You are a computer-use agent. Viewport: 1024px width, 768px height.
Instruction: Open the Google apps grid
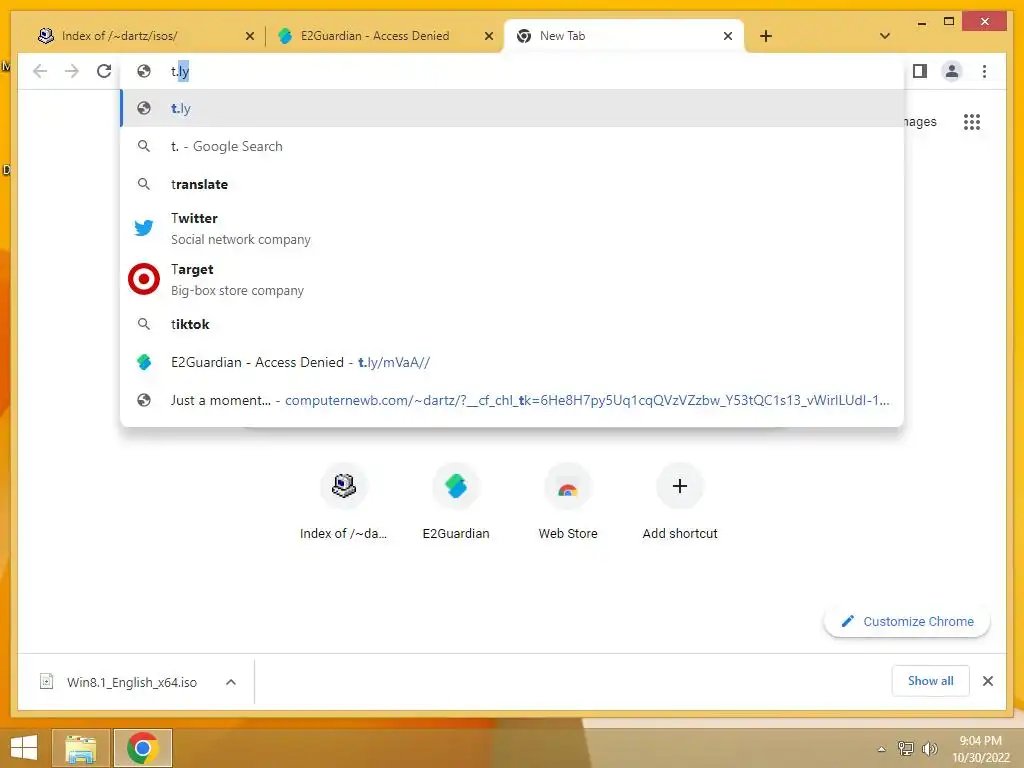972,121
